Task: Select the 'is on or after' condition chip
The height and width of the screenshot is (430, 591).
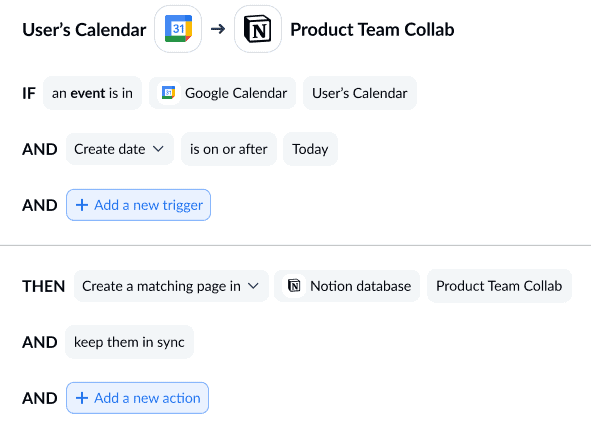Action: [x=229, y=149]
